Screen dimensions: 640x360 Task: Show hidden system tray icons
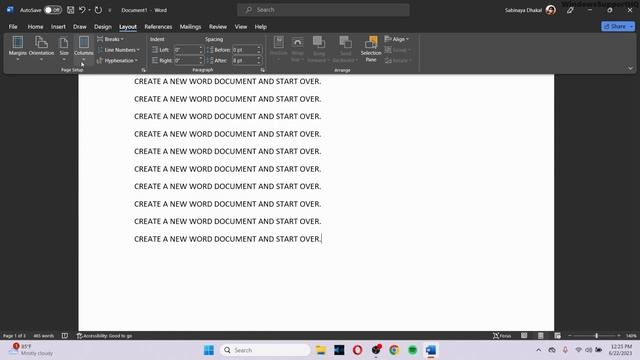[x=539, y=350]
